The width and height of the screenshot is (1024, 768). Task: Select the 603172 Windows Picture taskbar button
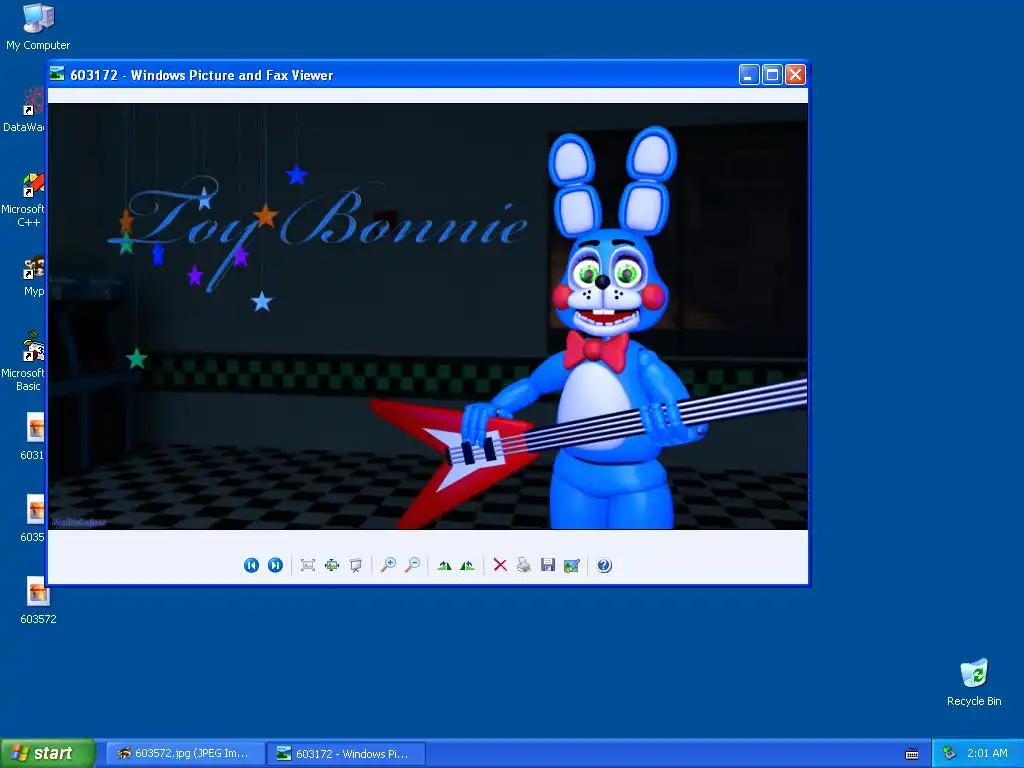pyautogui.click(x=346, y=754)
